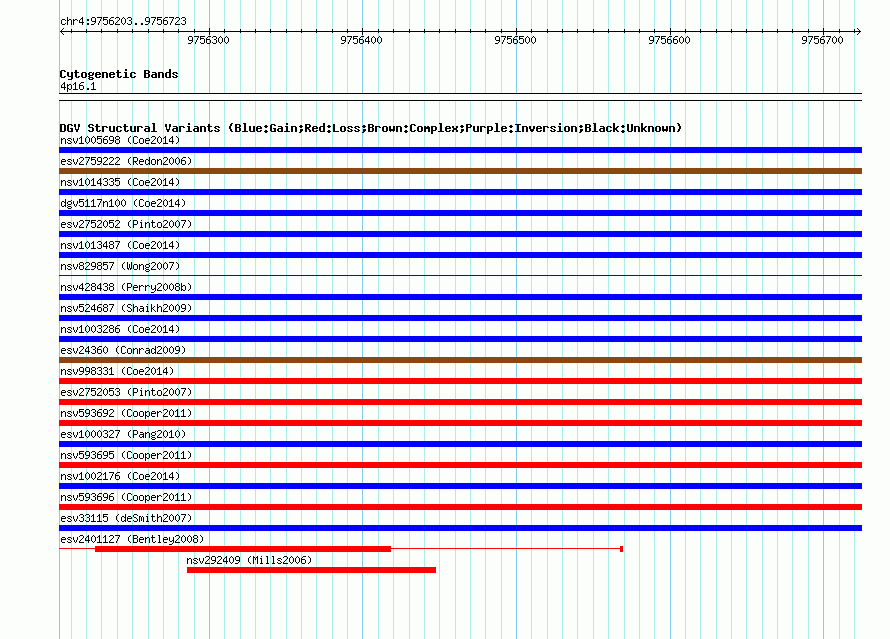Click the esv33115 (deSmith2007) label
The width and height of the screenshot is (890, 639).
coord(126,518)
